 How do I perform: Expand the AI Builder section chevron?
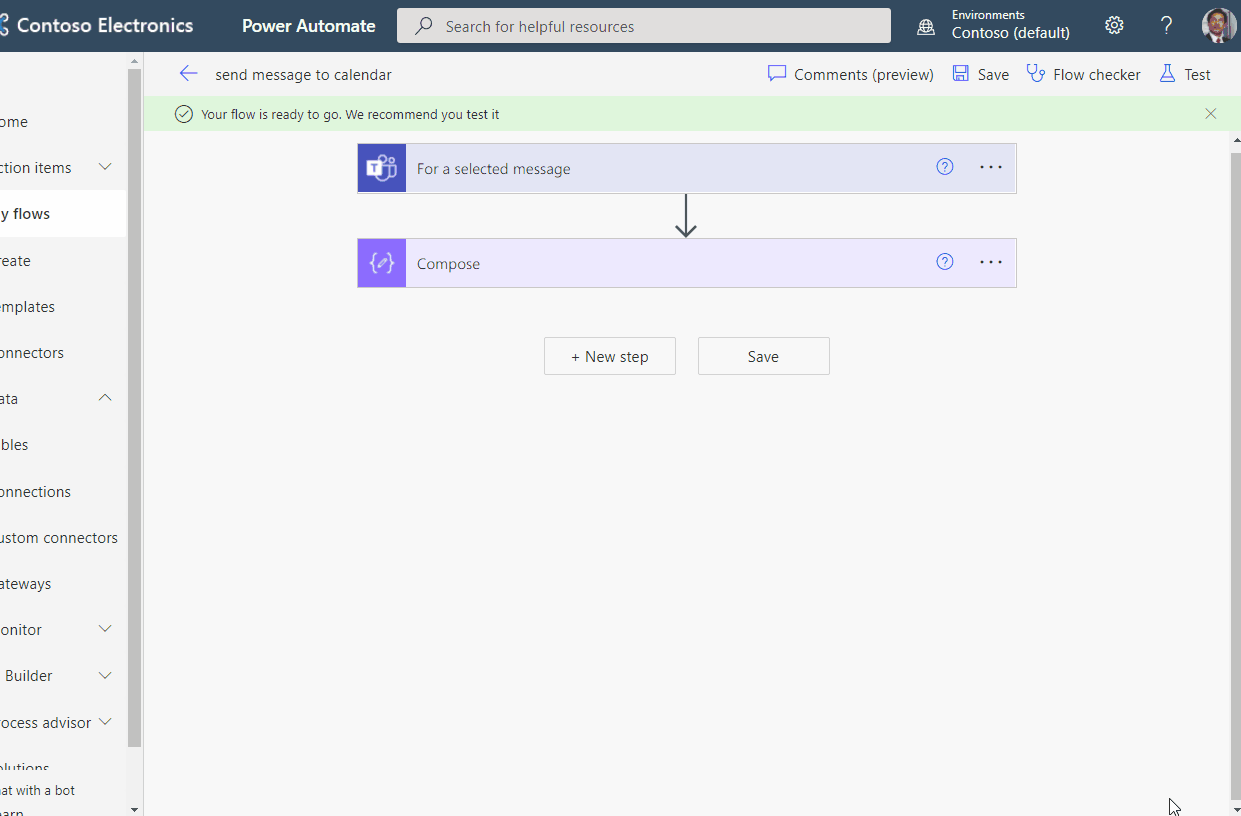[x=105, y=675]
